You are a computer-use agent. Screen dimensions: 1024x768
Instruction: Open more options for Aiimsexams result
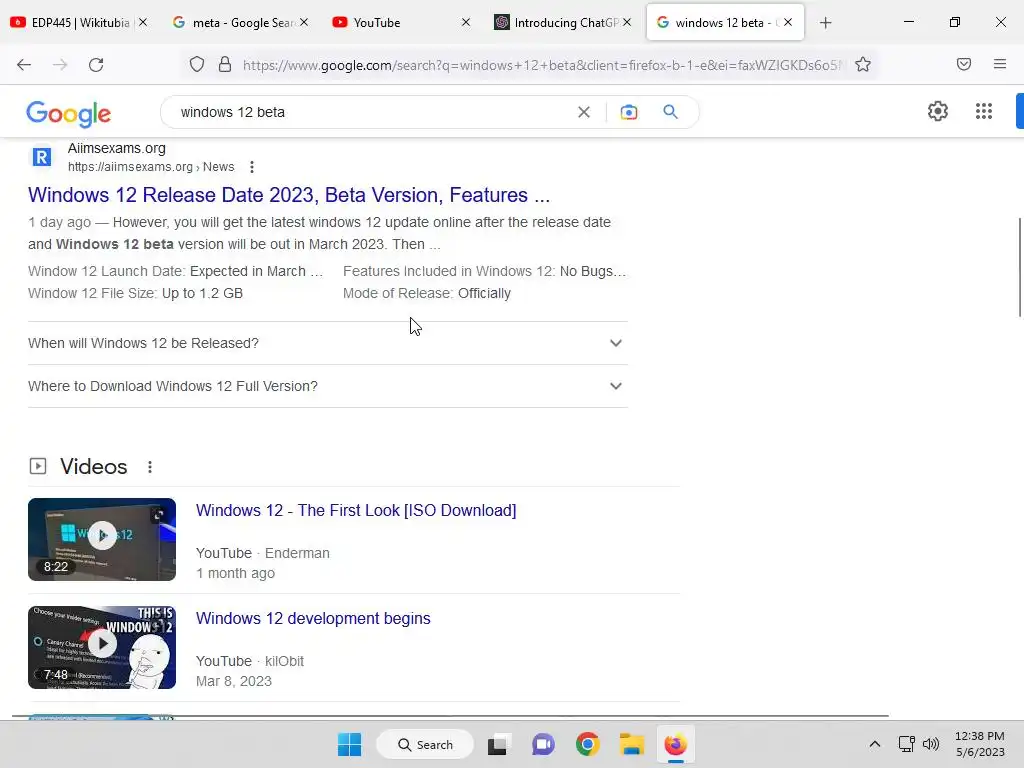tap(252, 167)
